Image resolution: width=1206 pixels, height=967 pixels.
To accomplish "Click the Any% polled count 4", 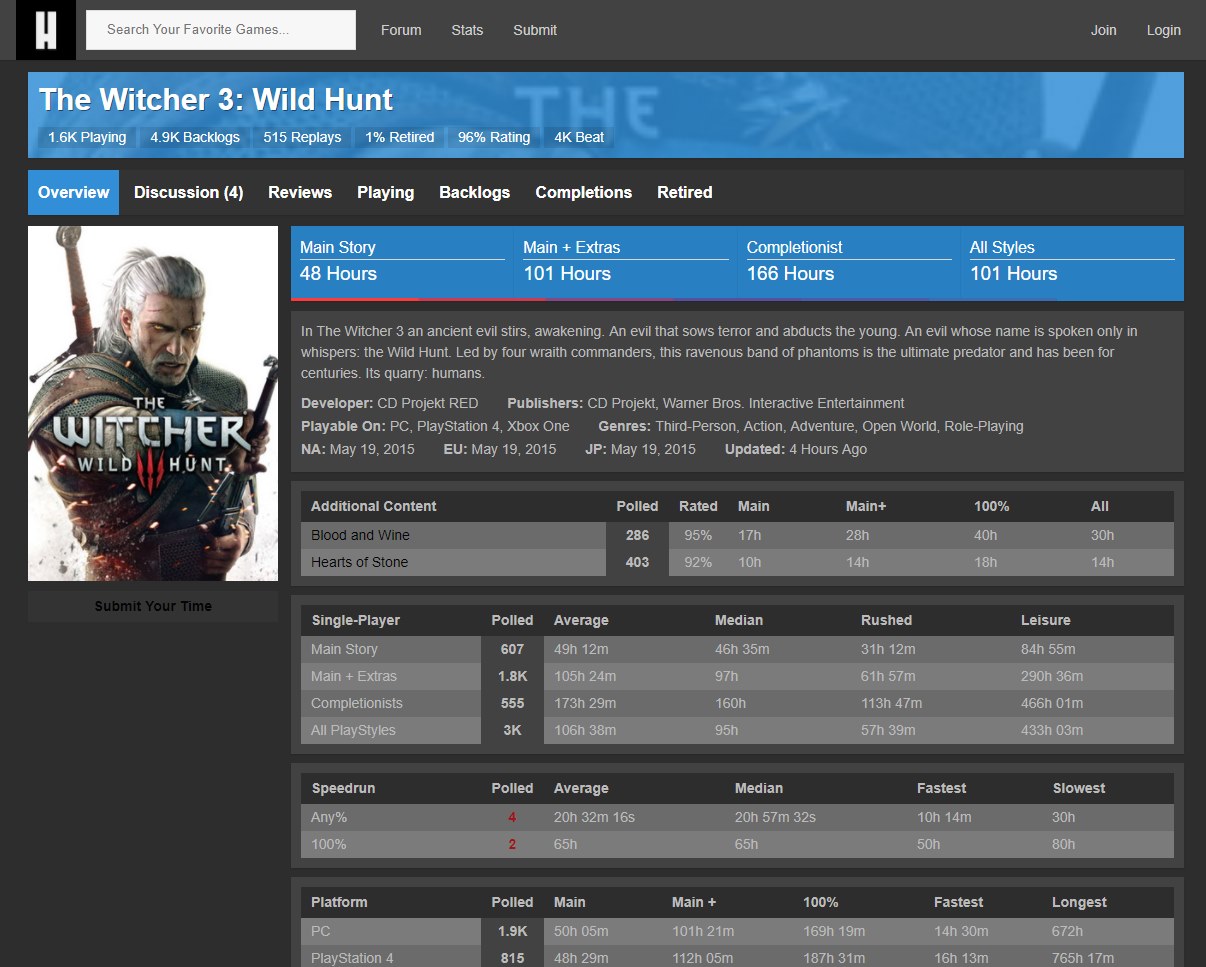I will pyautogui.click(x=512, y=817).
